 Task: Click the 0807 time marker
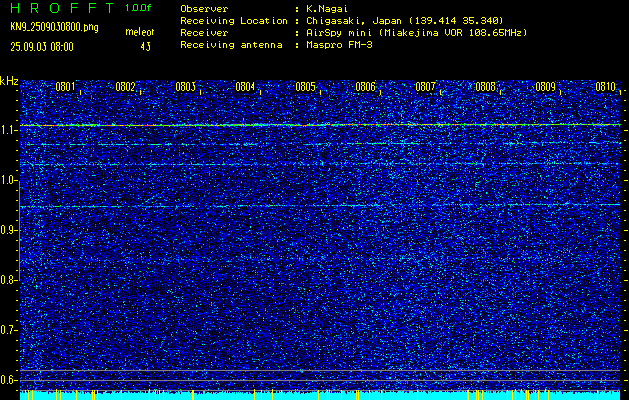[425, 87]
